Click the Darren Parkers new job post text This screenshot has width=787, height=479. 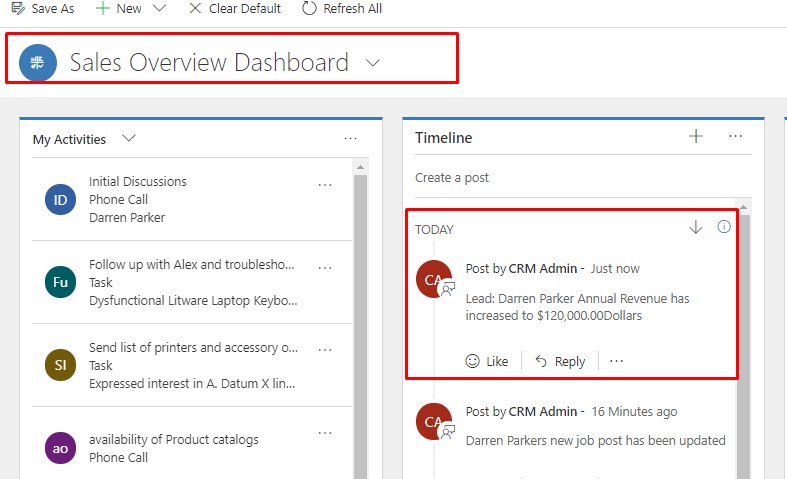[x=596, y=441]
